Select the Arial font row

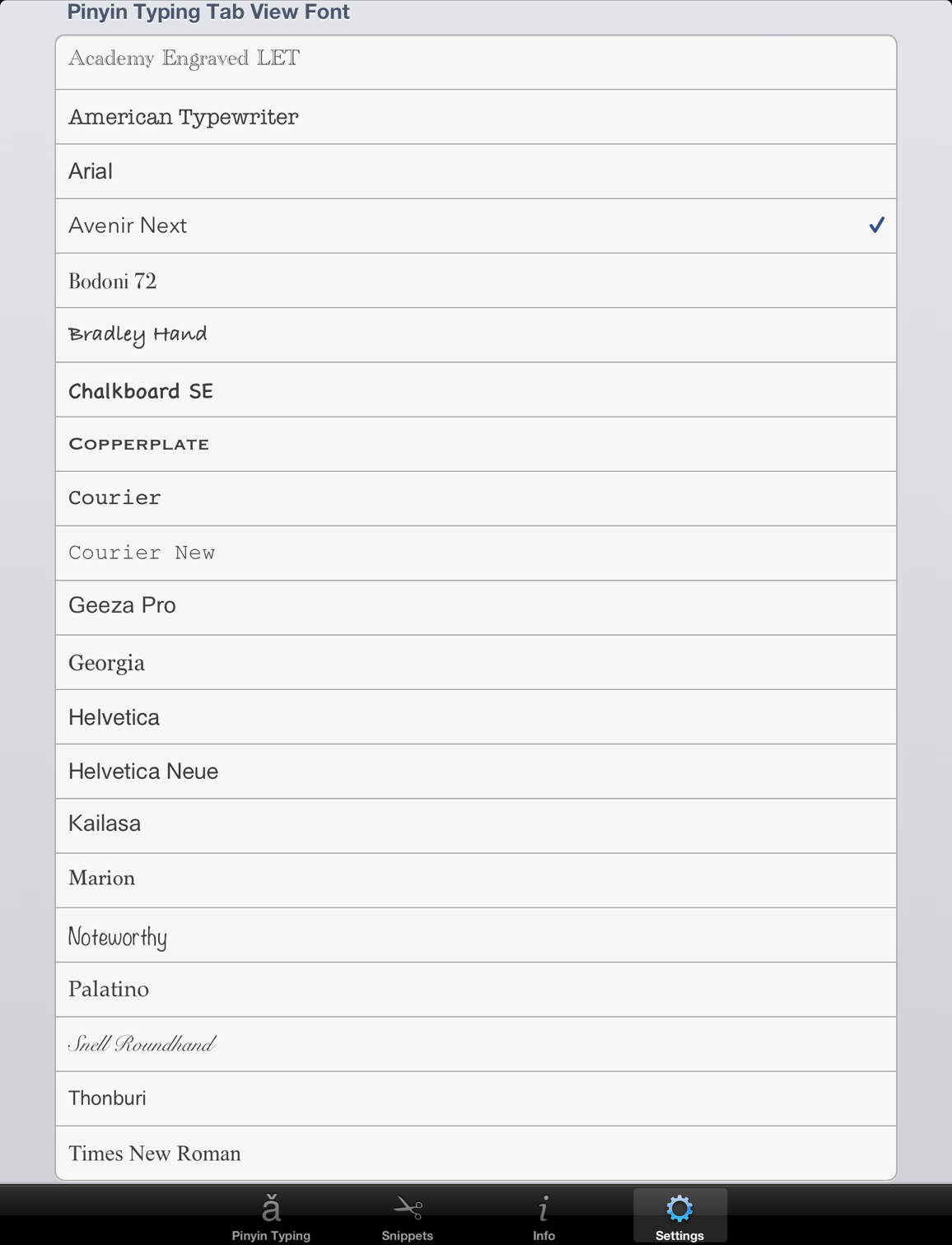[476, 170]
